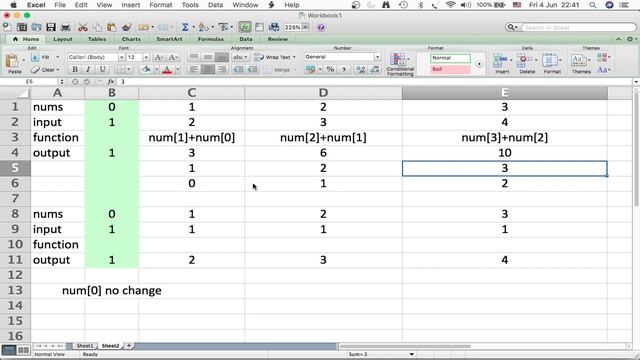Open the Data menu in menu bar

click(x=215, y=5)
